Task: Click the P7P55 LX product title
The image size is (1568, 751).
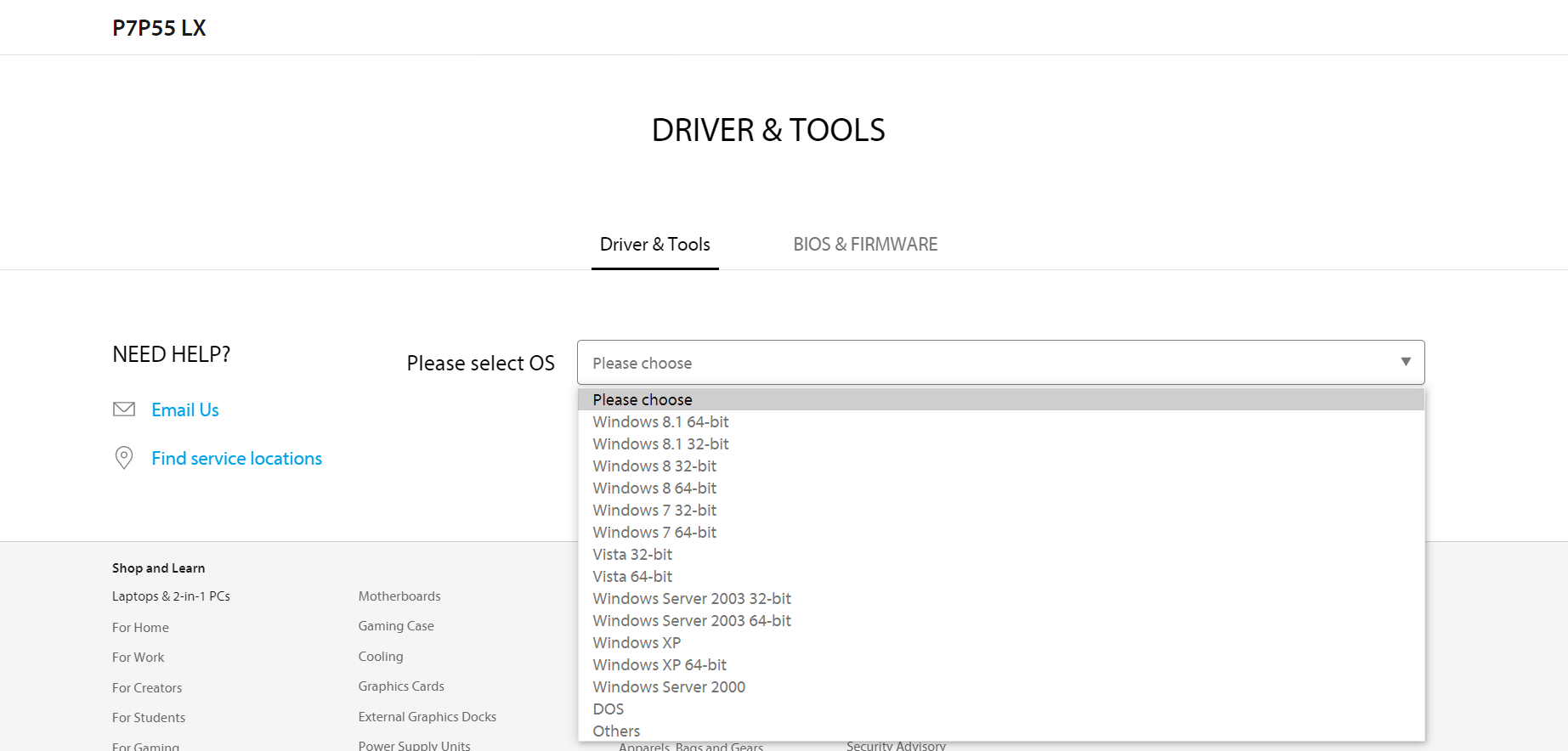Action: (159, 28)
